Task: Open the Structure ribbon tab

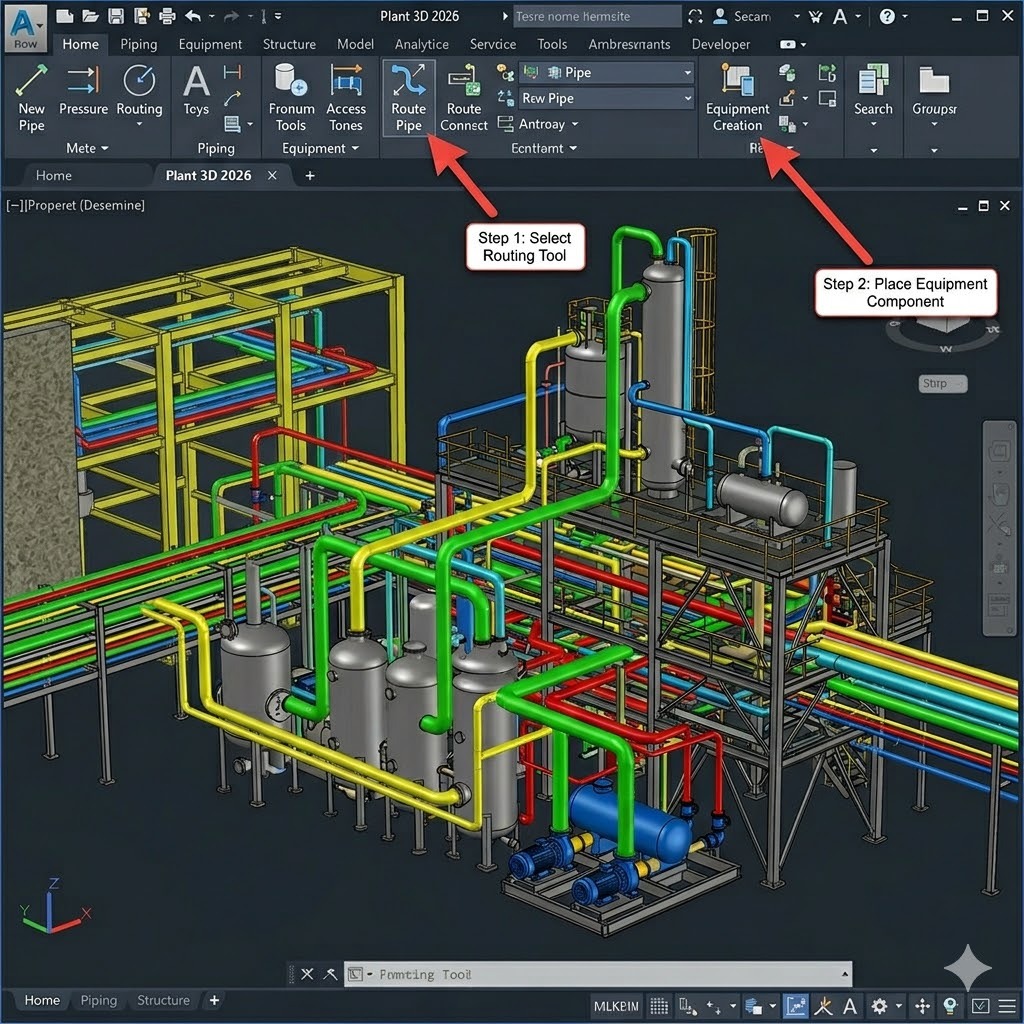Action: coord(289,44)
